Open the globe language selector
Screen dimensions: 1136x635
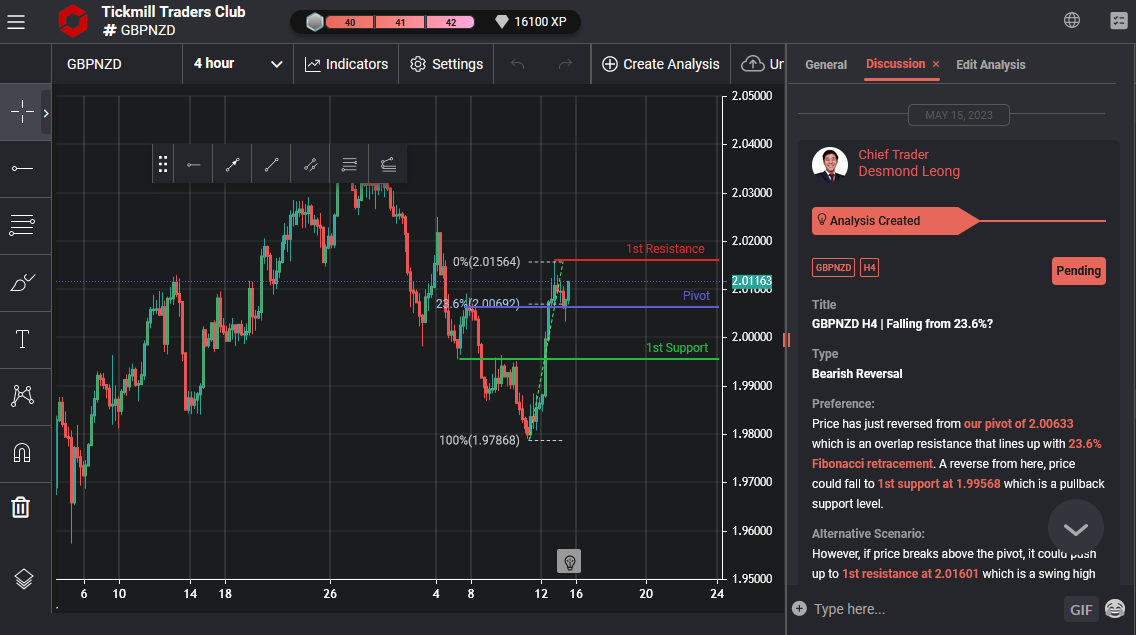point(1072,20)
